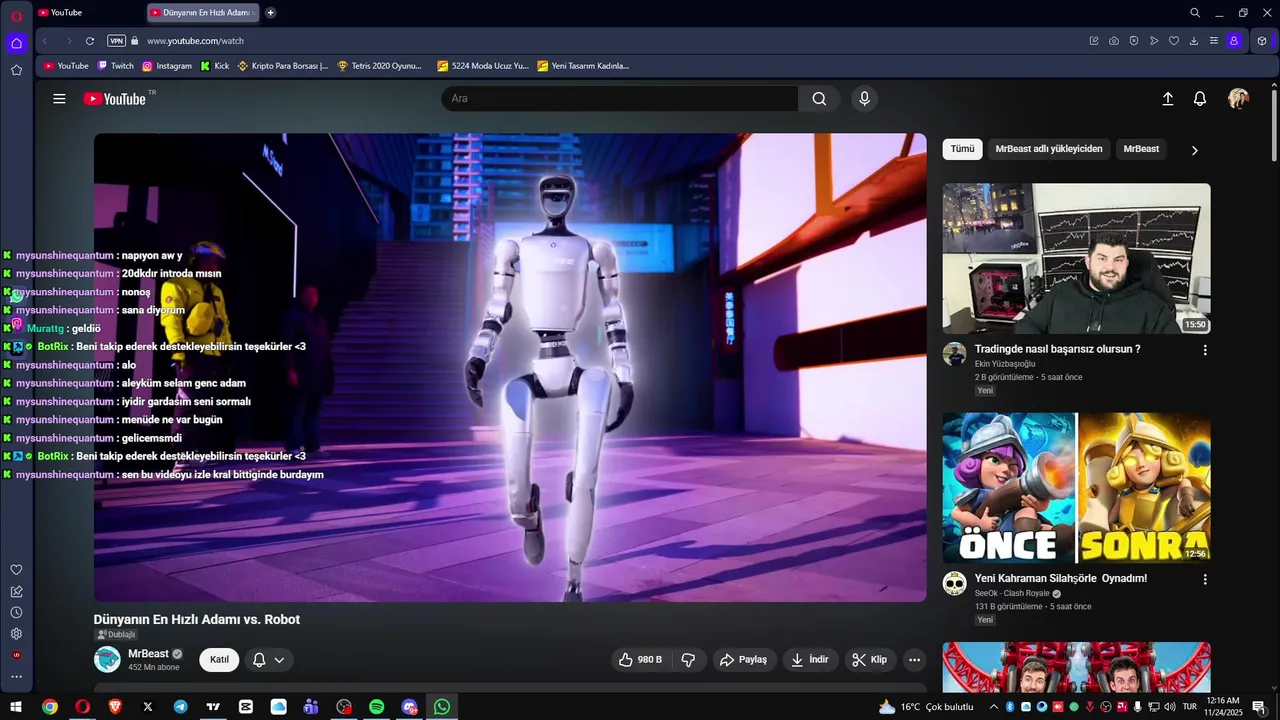Screen dimensions: 1280x720
Task: Open the Tradingde nasıl başarısız olursun thumbnail
Action: tap(1076, 258)
